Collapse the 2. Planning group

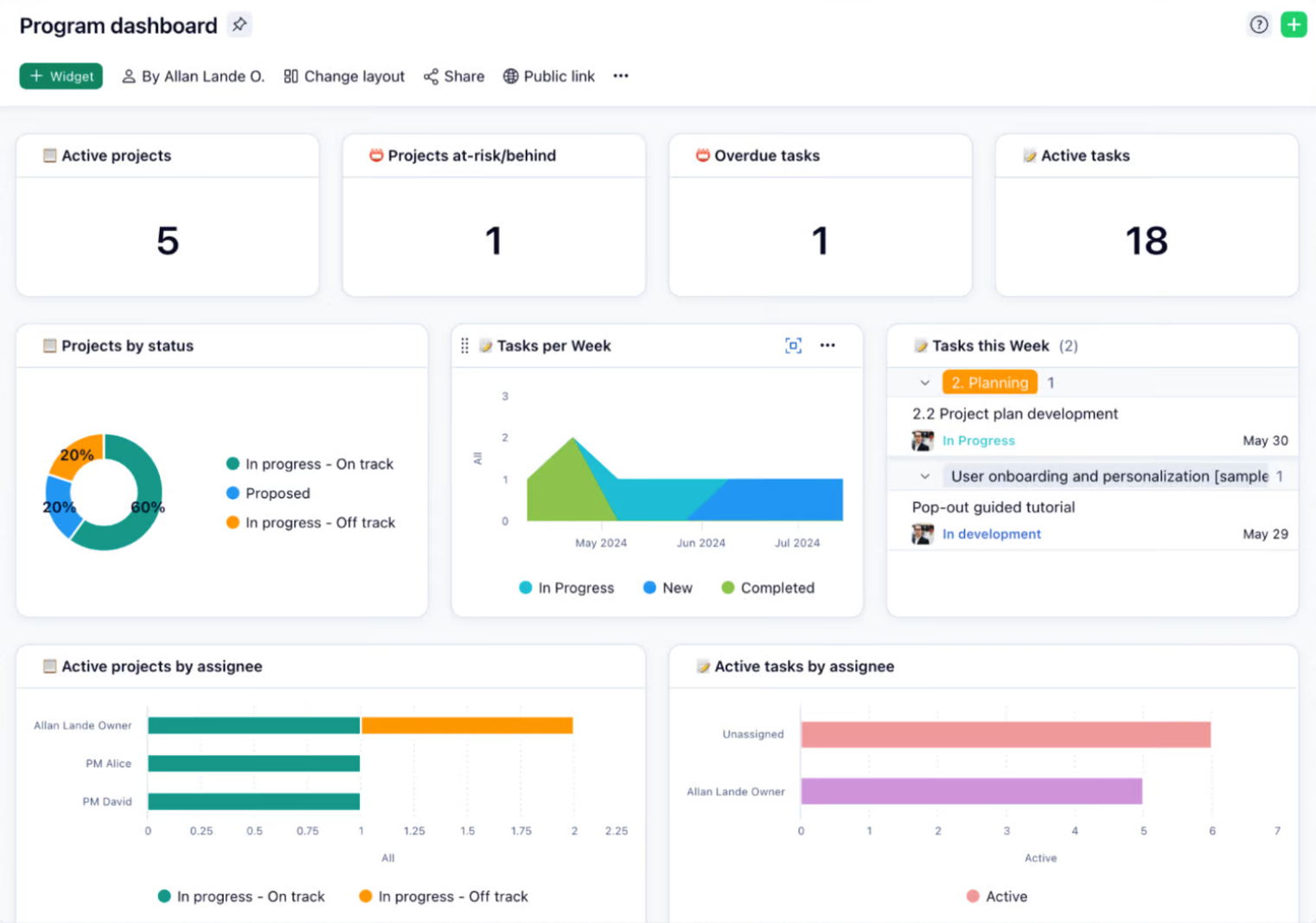point(924,382)
